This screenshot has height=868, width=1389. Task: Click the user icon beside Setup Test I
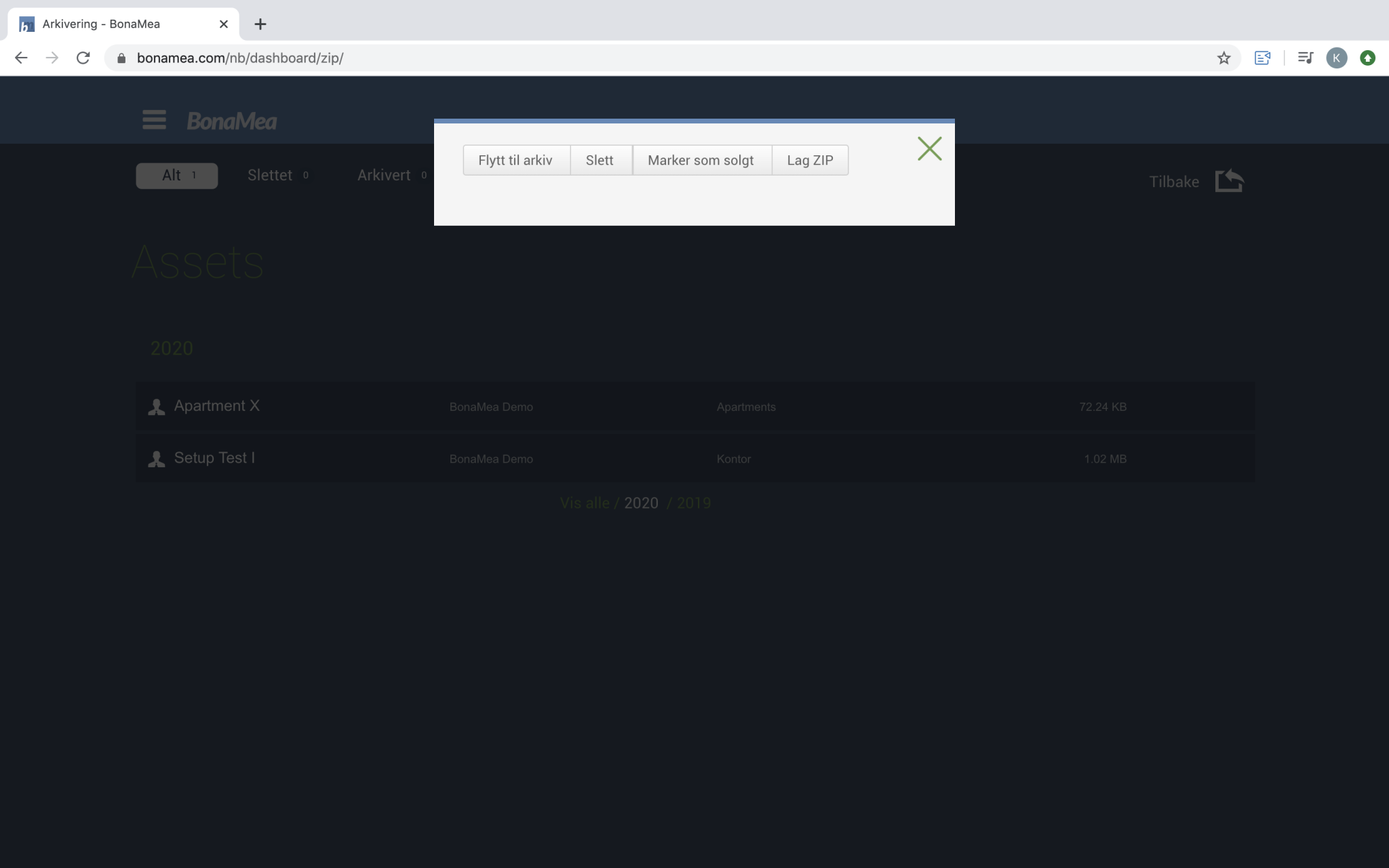157,459
